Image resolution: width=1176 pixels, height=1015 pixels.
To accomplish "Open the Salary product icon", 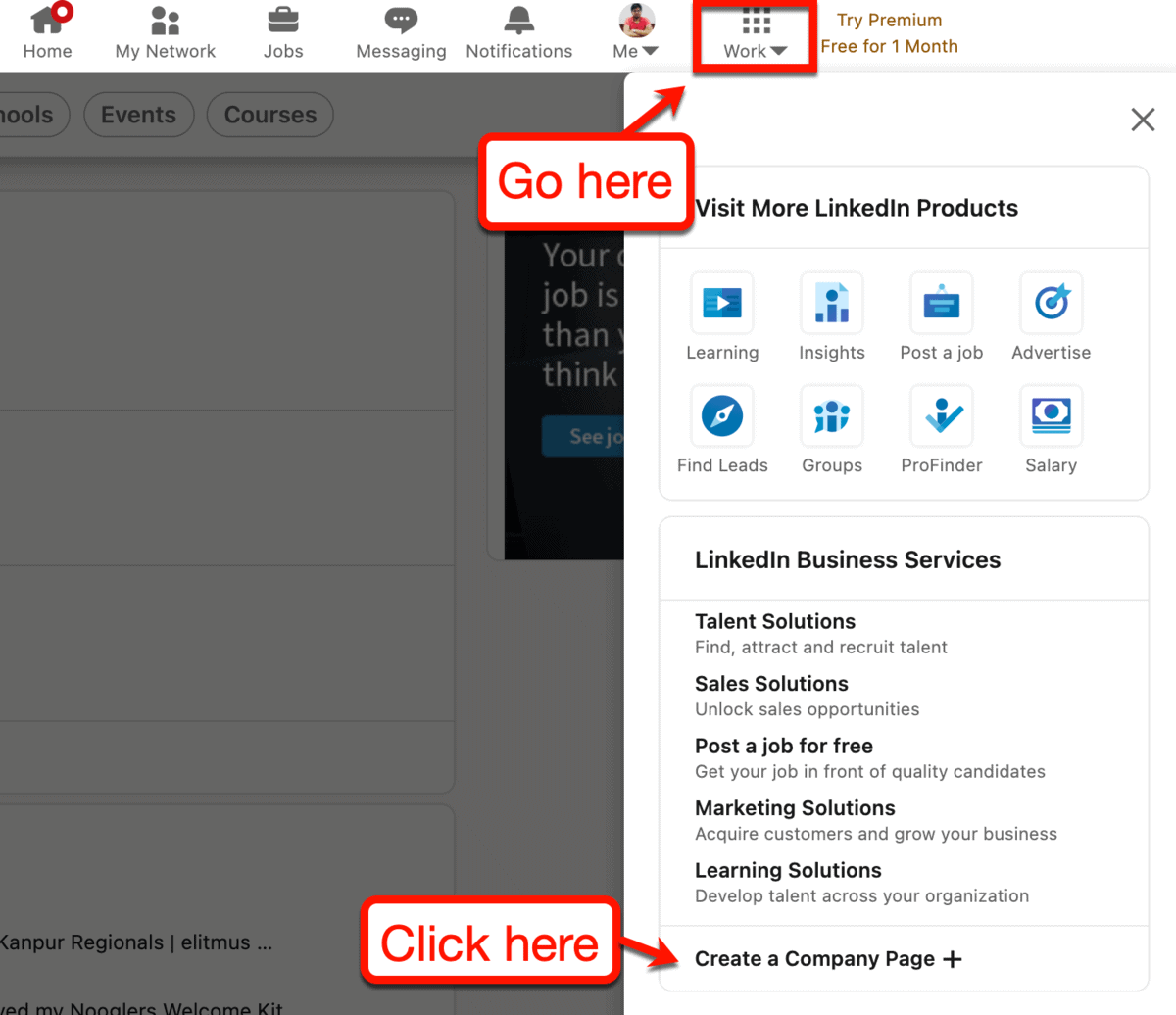I will pos(1052,416).
